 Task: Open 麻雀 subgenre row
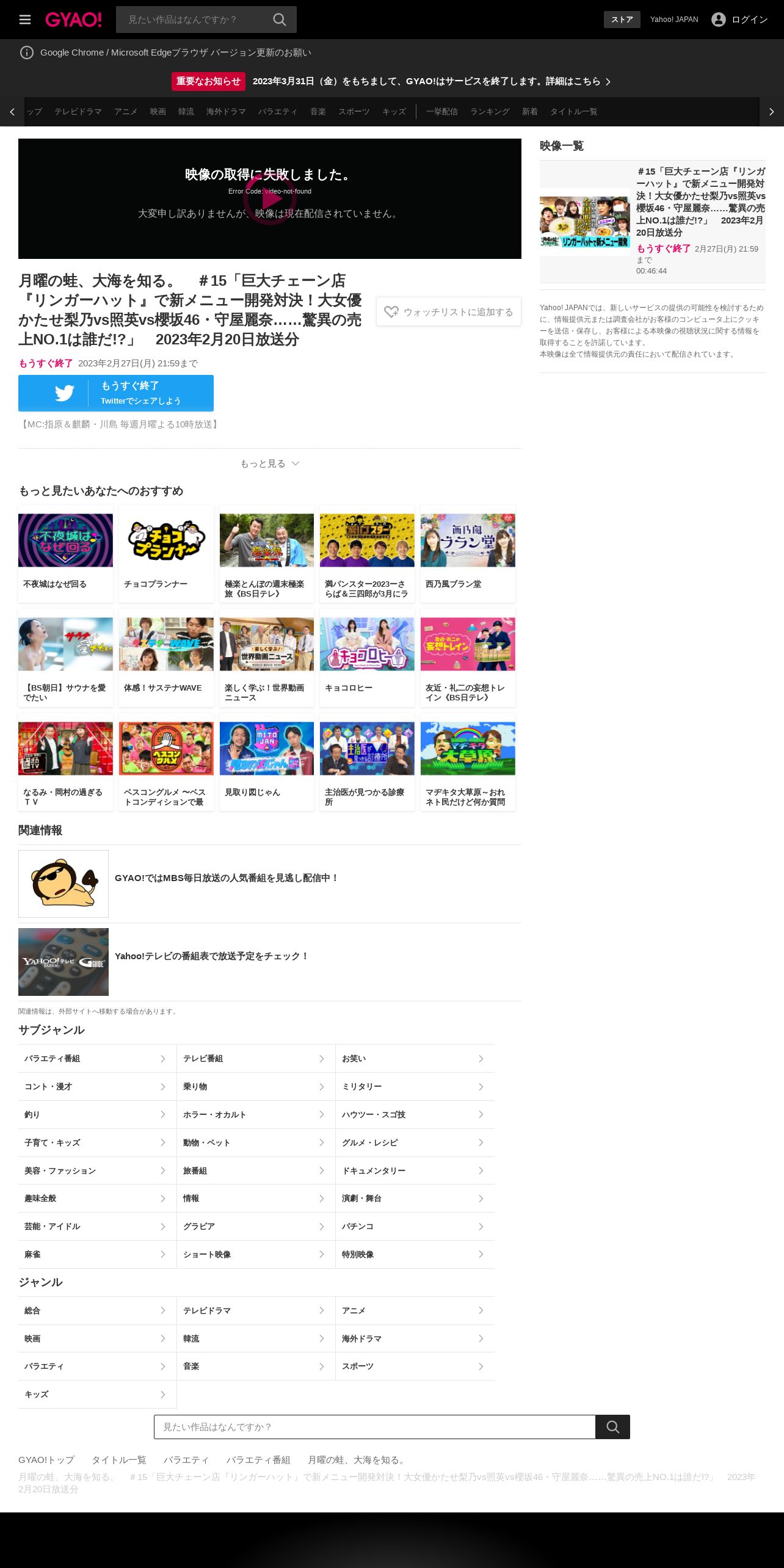[x=97, y=1255]
